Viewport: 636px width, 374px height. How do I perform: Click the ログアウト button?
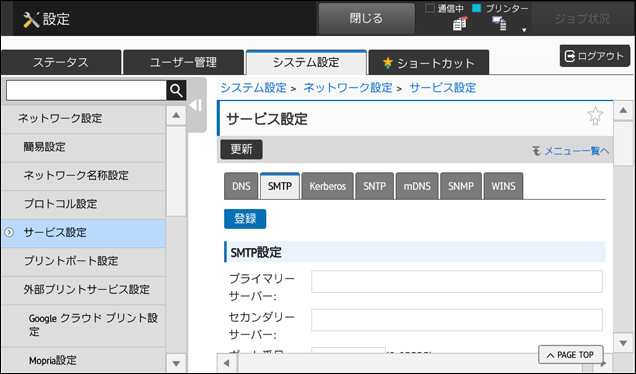[x=595, y=56]
